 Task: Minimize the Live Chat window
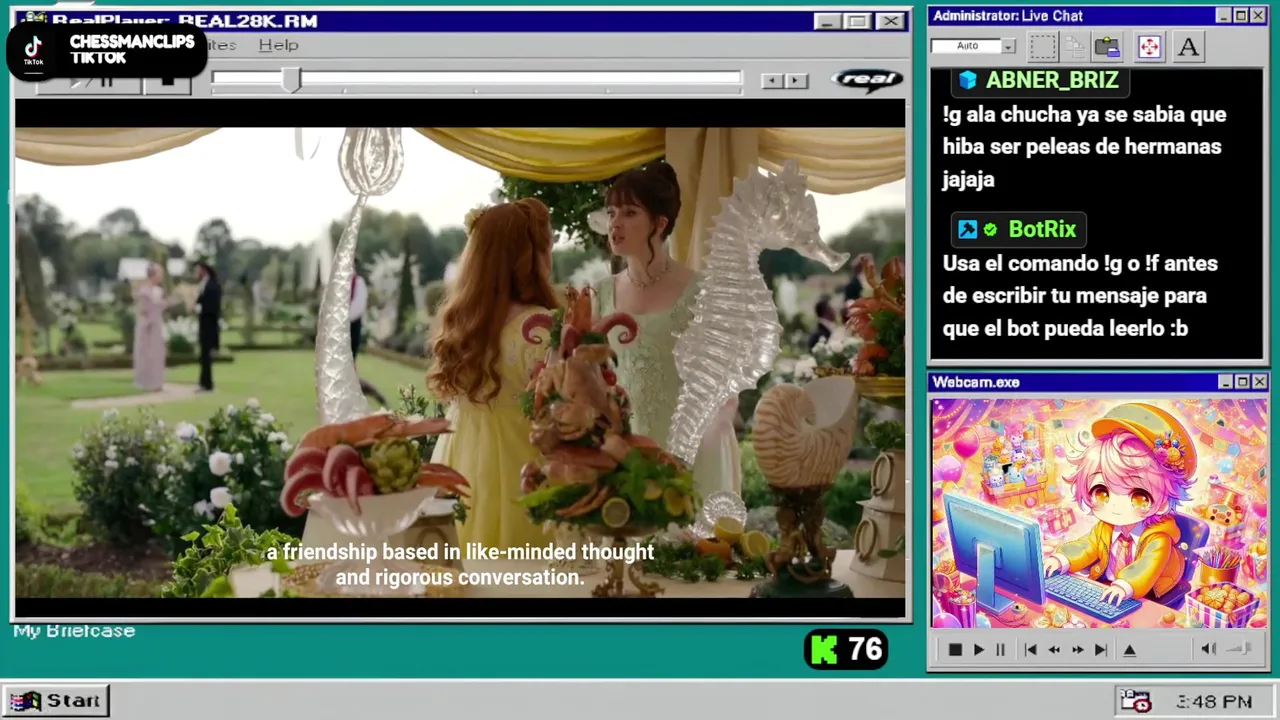point(1223,15)
